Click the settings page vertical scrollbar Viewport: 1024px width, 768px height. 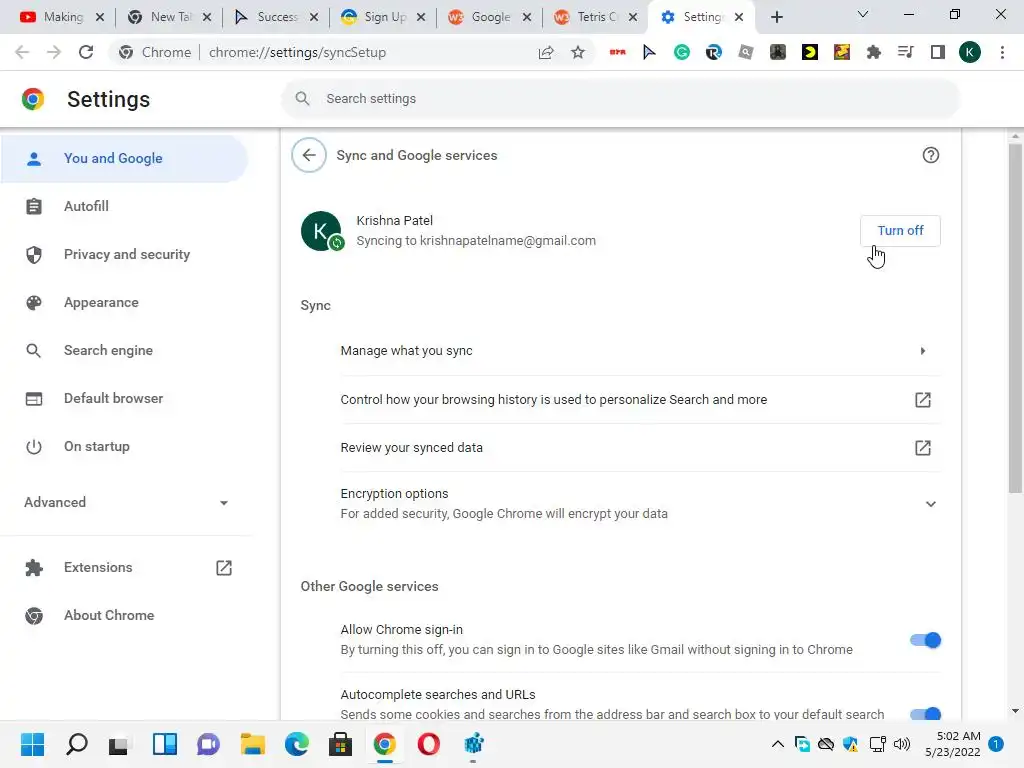[1014, 319]
